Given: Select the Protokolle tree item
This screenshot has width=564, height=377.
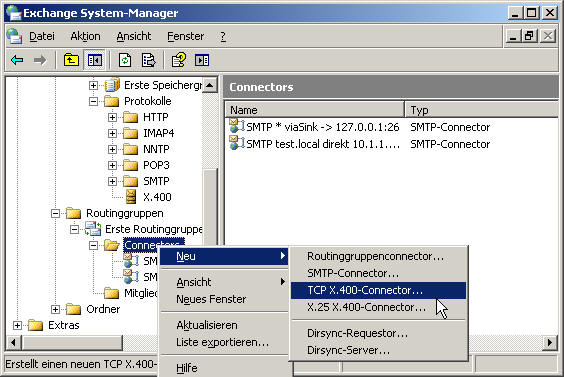Looking at the screenshot, I should click(147, 101).
